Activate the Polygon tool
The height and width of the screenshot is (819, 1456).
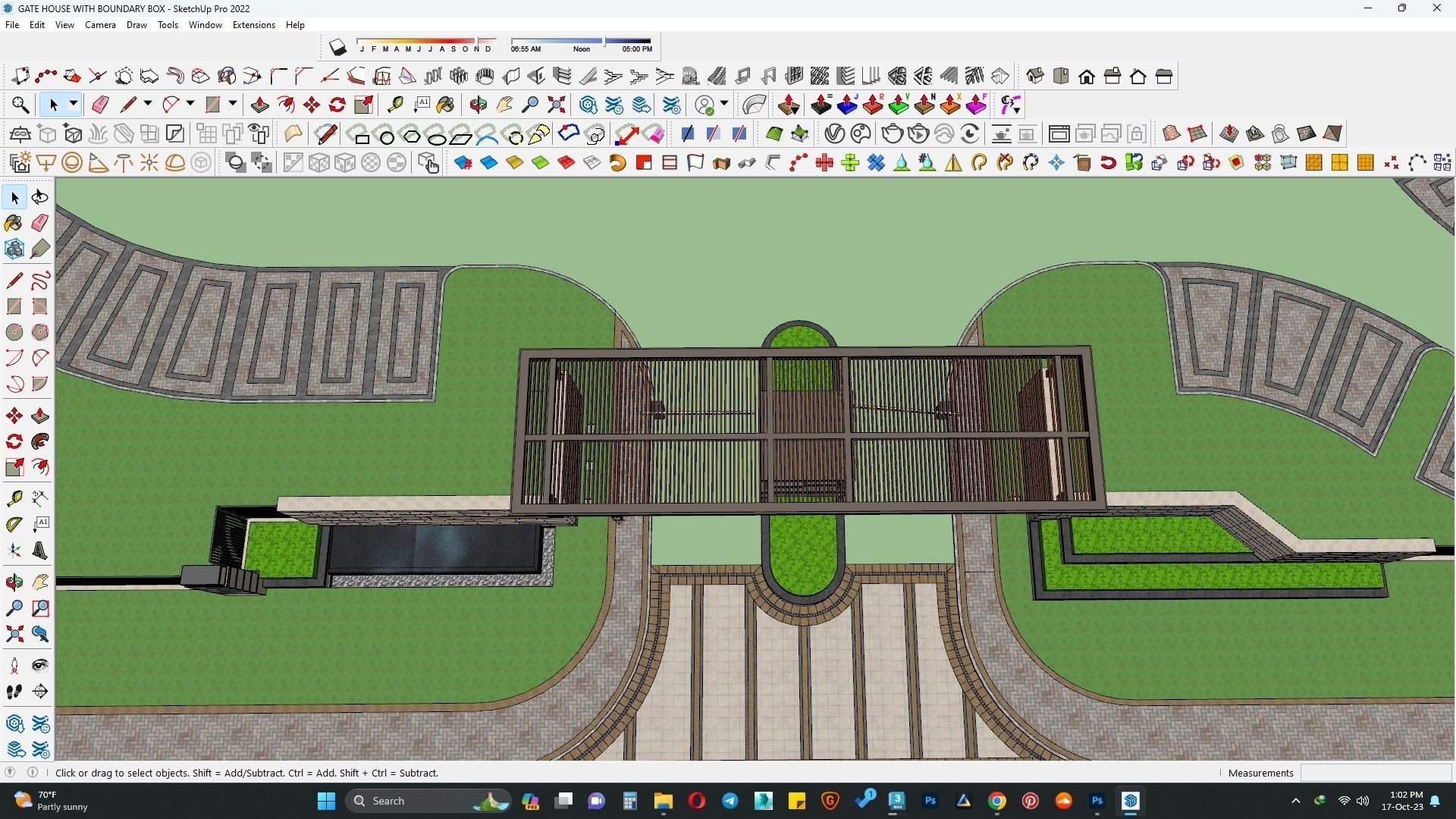point(40,332)
